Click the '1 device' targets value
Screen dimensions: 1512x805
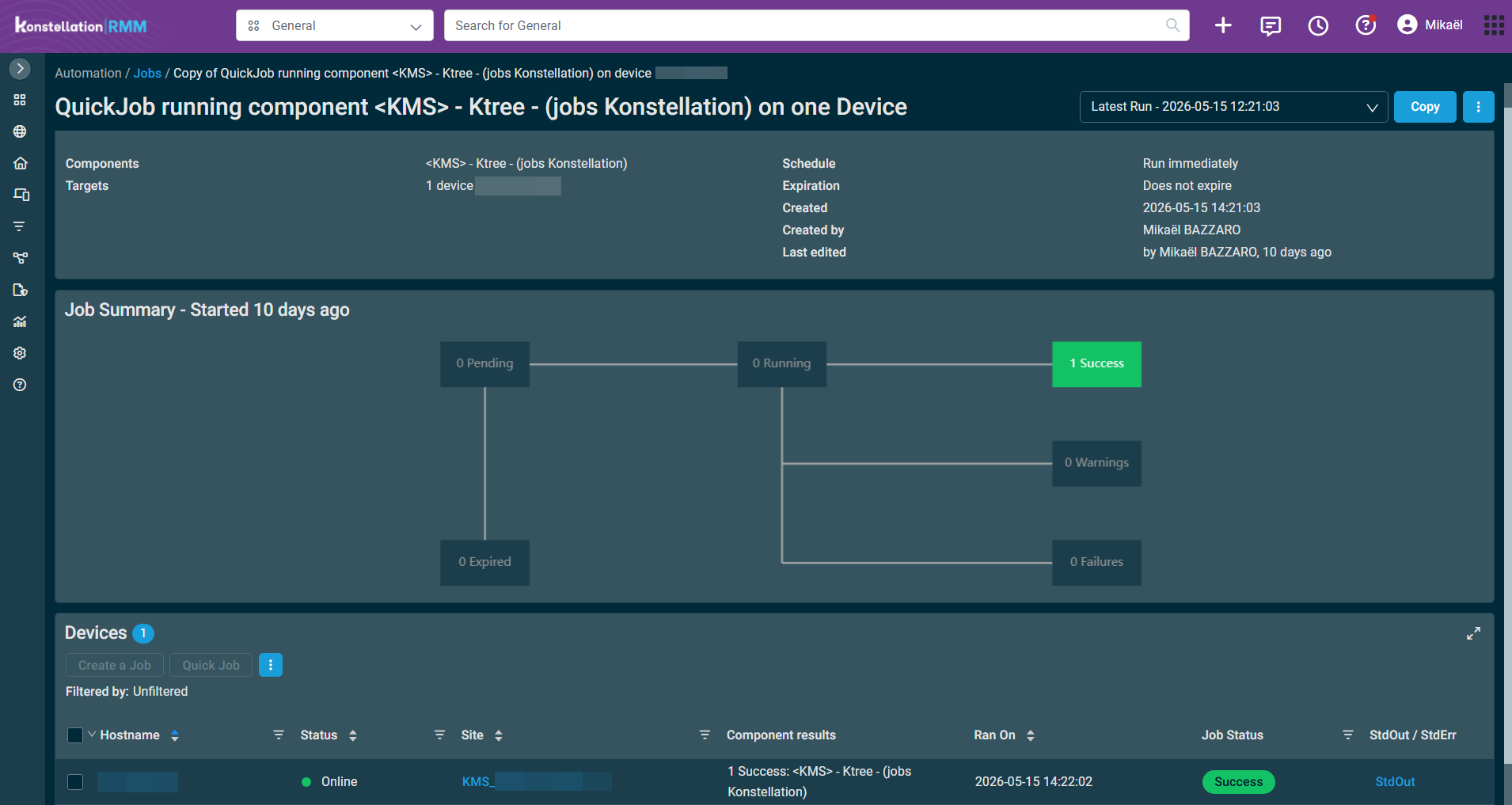pyautogui.click(x=449, y=185)
